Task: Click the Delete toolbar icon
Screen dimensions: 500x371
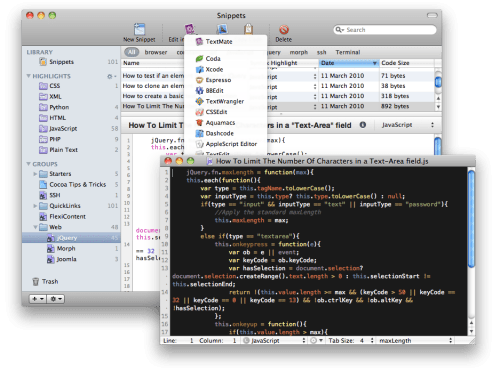Action: [284, 30]
